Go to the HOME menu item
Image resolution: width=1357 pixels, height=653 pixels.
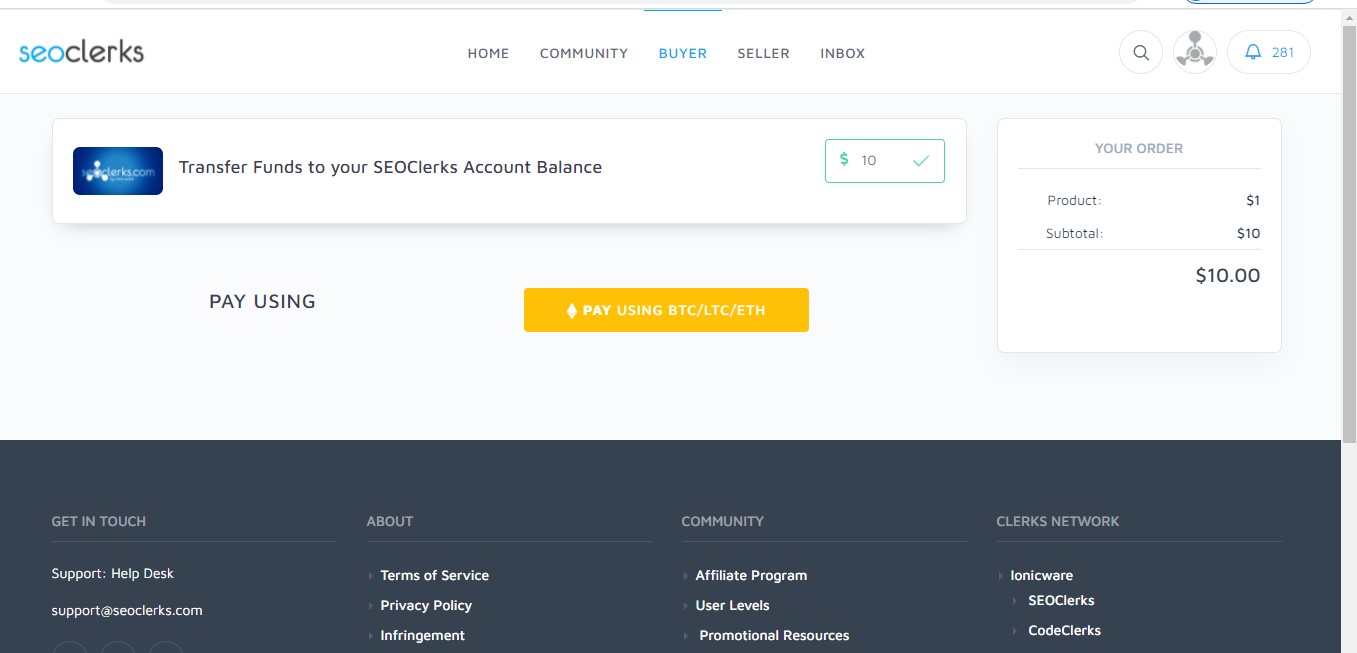click(488, 53)
